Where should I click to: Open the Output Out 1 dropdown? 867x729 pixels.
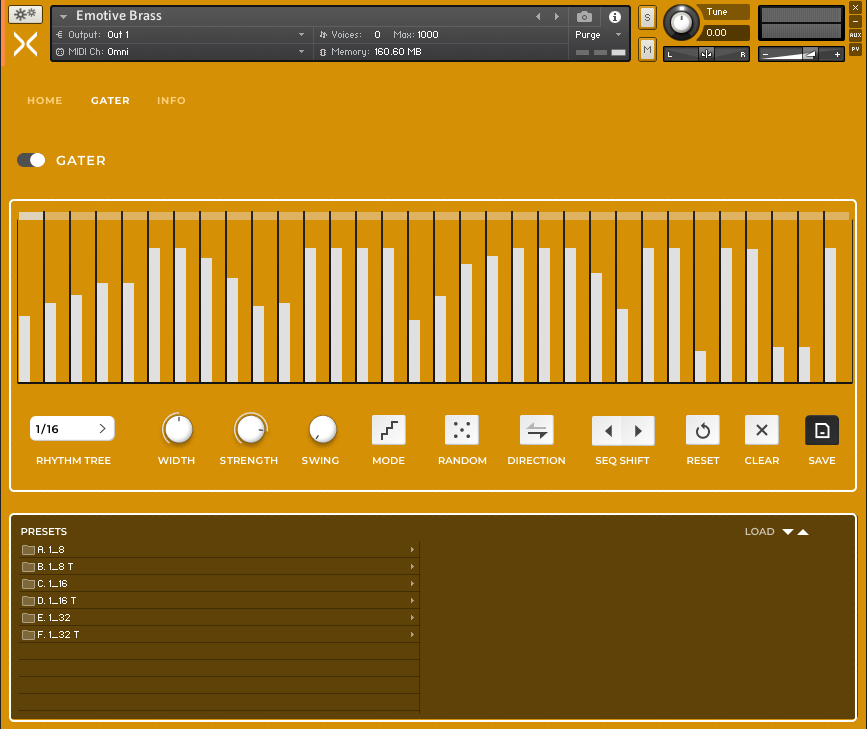(180, 35)
